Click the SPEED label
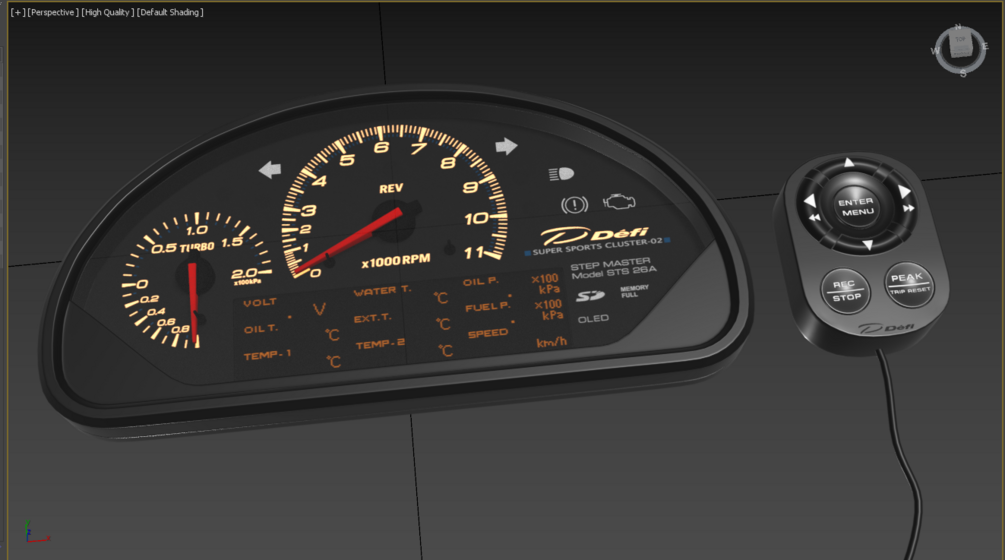1005x560 pixels. pos(488,334)
